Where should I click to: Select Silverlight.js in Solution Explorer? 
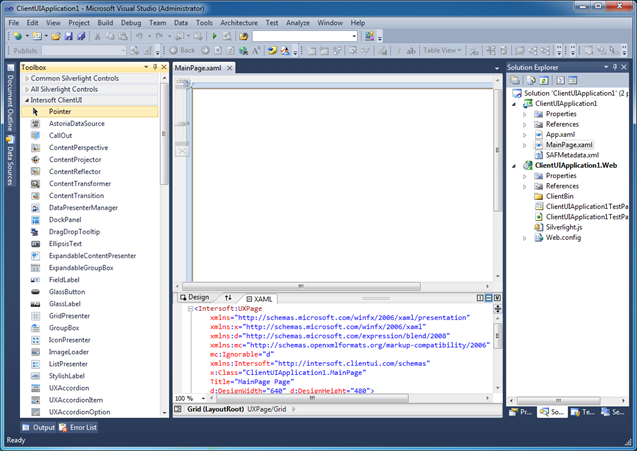(563, 227)
